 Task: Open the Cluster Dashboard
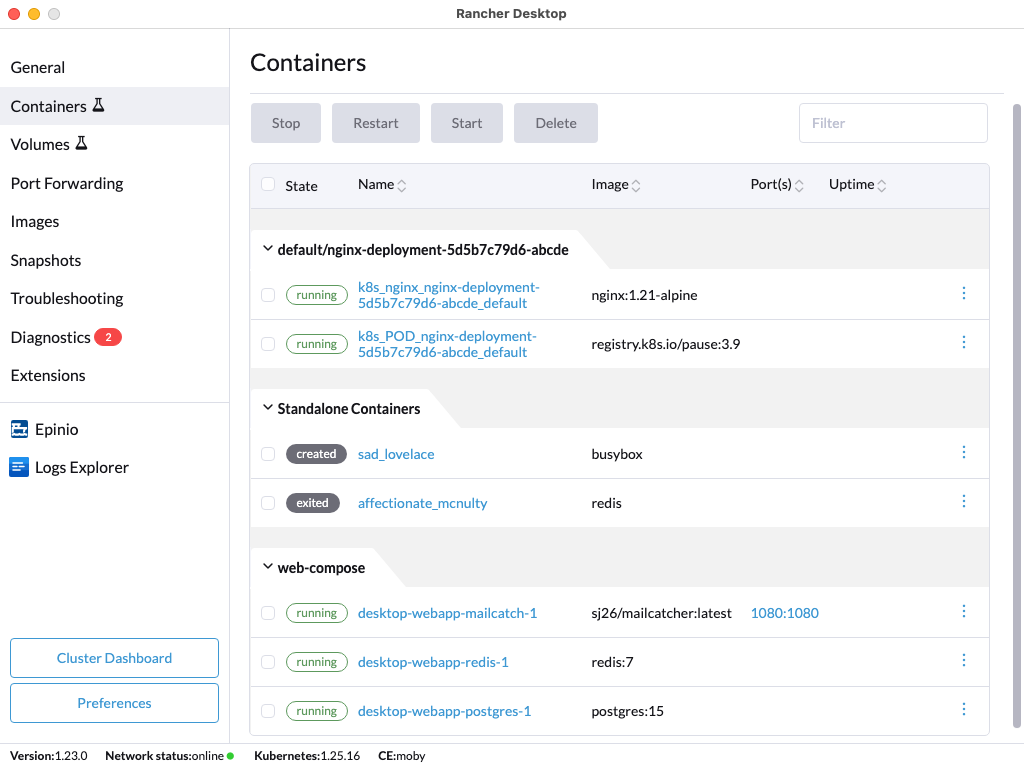tap(114, 658)
